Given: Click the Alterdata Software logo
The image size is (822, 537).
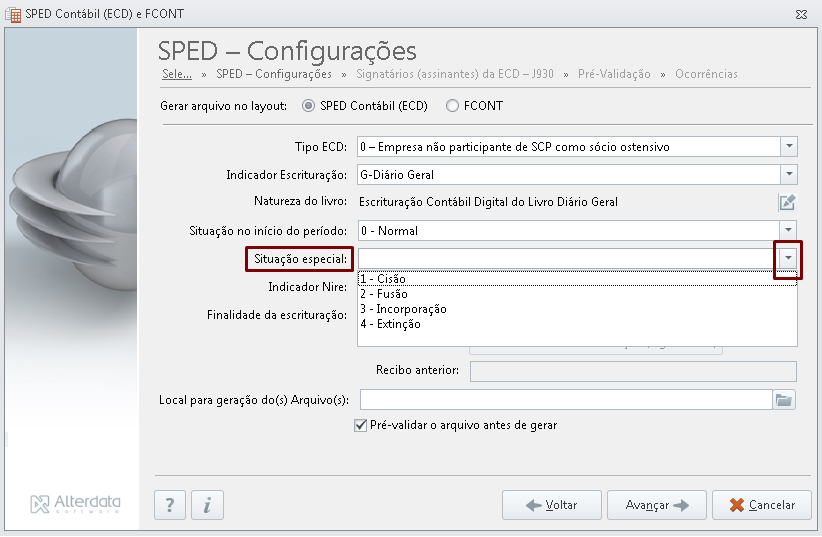Looking at the screenshot, I should (x=75, y=504).
